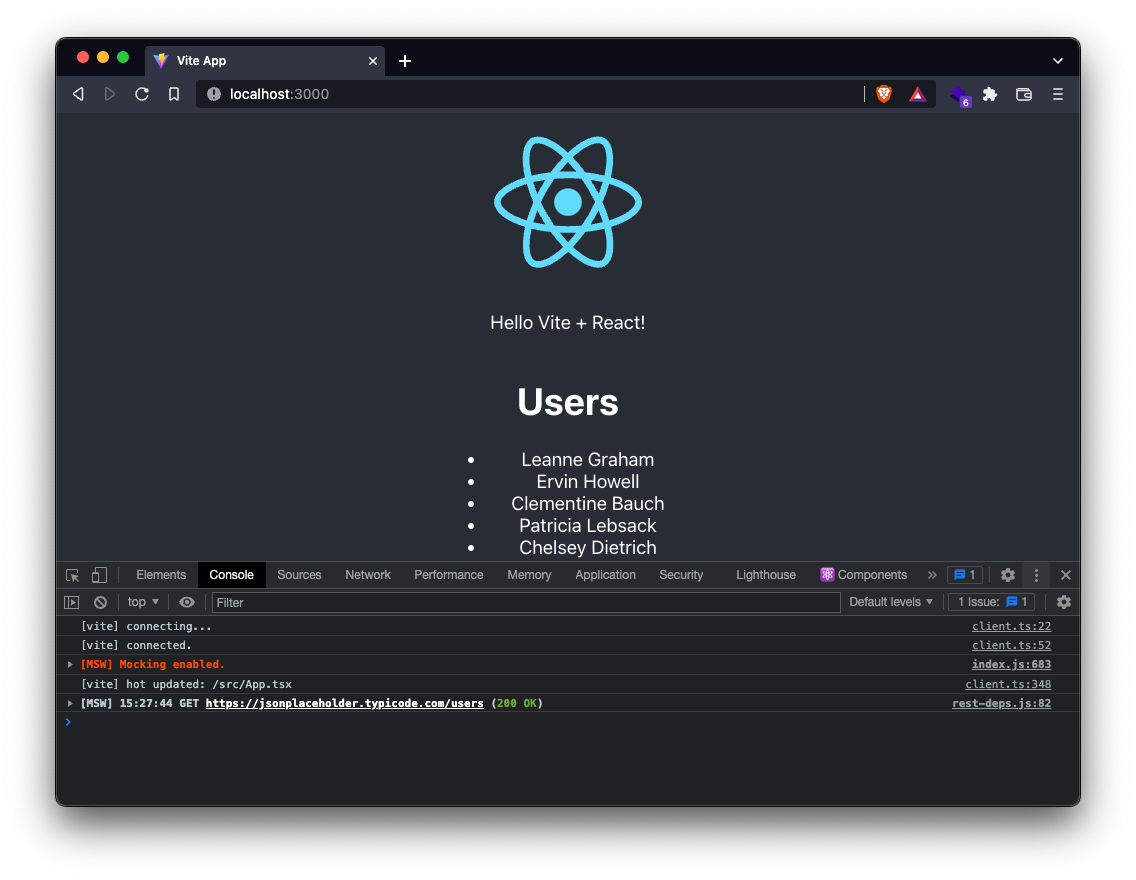The image size is (1136, 880).
Task: Open the jsonplaceholder users URL link
Action: tap(344, 704)
